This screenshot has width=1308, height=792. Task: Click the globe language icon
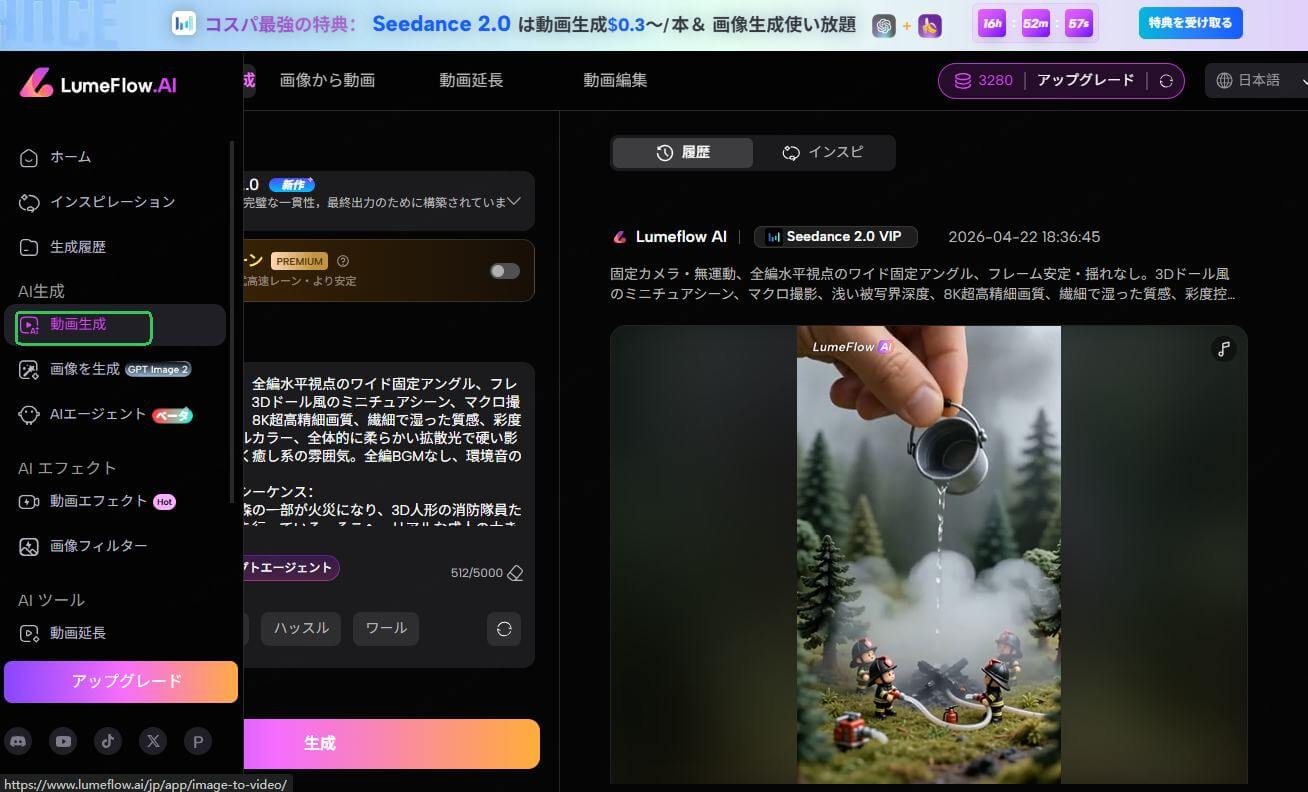click(1225, 81)
